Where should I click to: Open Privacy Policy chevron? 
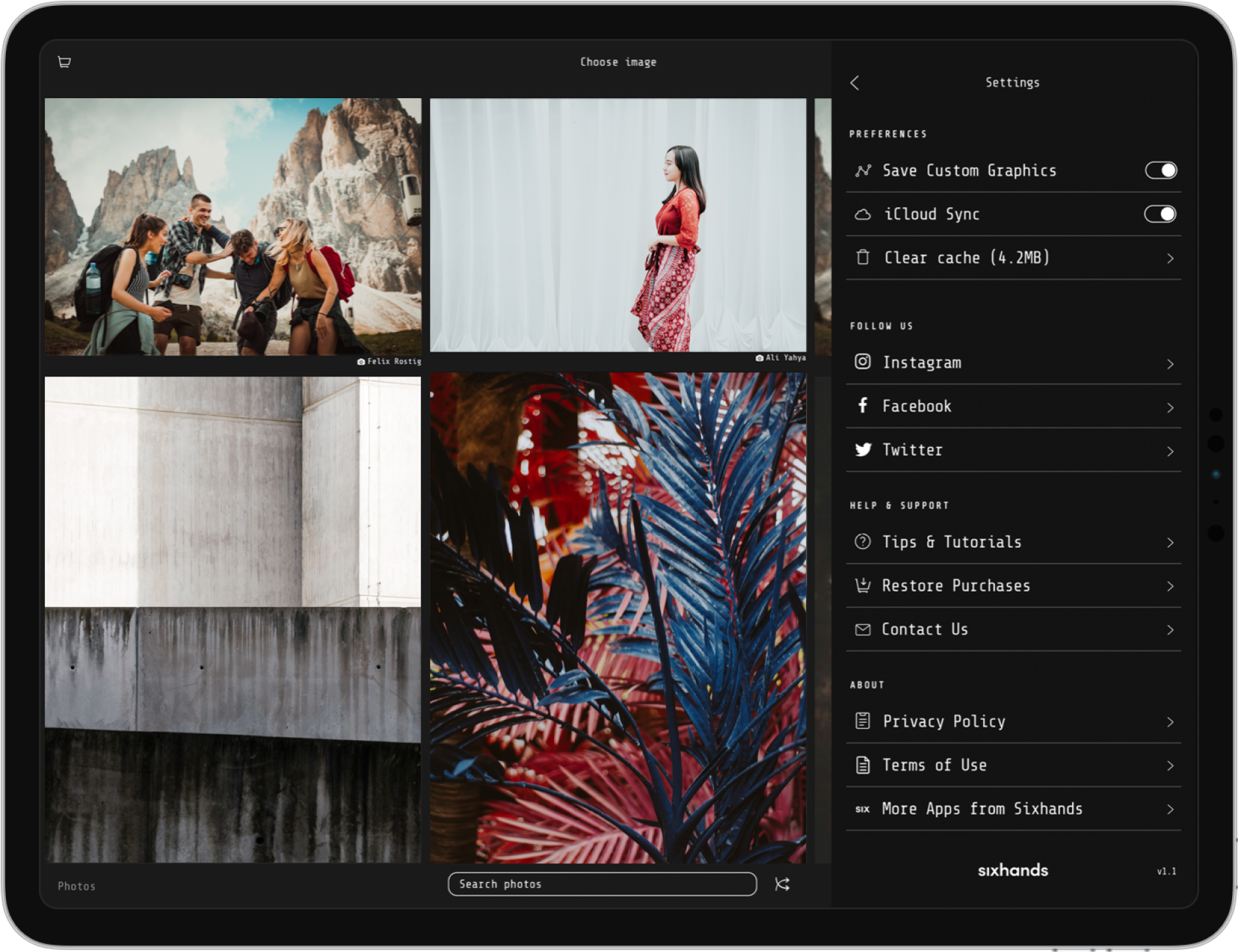click(1170, 722)
